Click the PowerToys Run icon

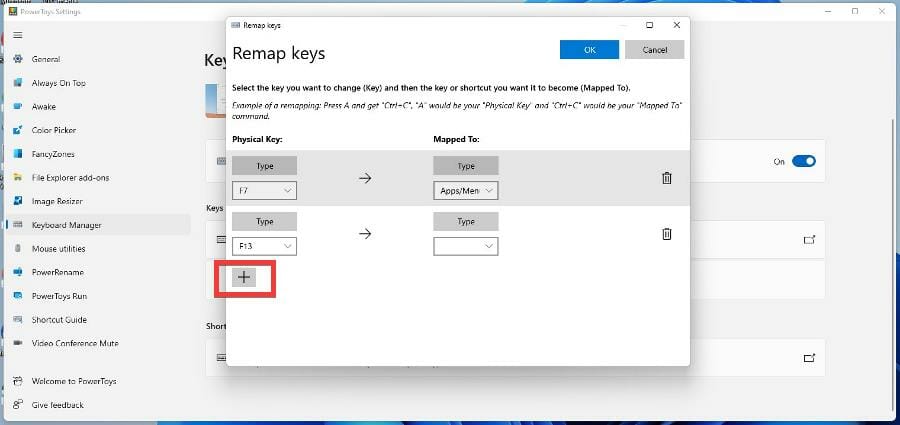click(x=18, y=296)
